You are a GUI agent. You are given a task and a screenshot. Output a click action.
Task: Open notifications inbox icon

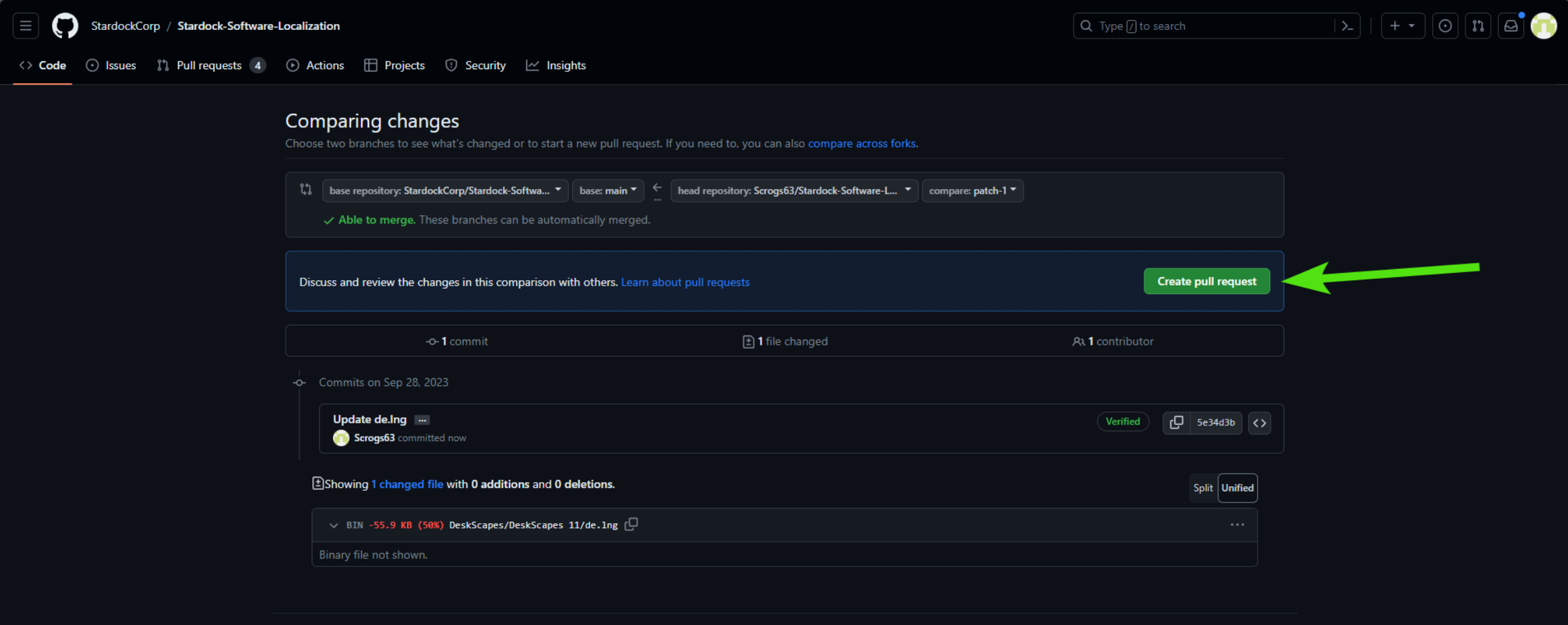click(x=1511, y=26)
